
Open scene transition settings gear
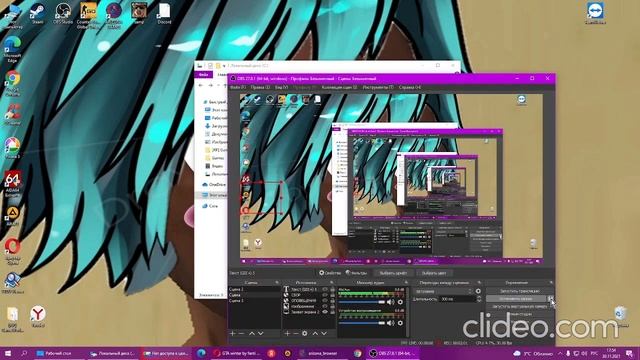(x=478, y=291)
